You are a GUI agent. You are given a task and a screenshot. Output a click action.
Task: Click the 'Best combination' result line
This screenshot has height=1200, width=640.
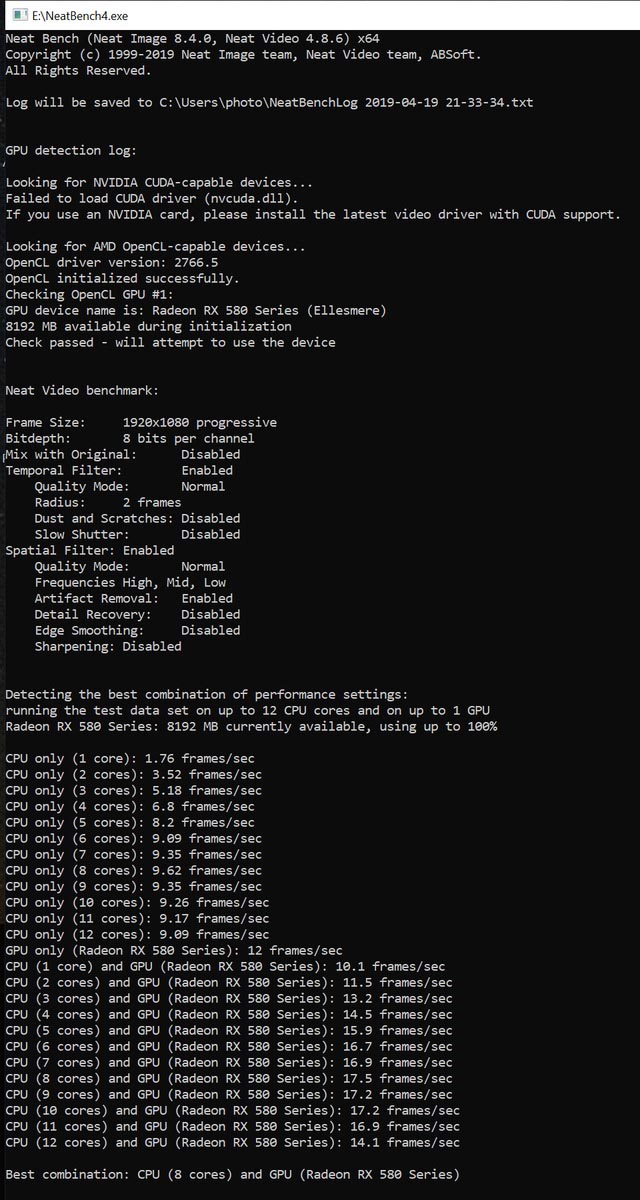tap(232, 1175)
